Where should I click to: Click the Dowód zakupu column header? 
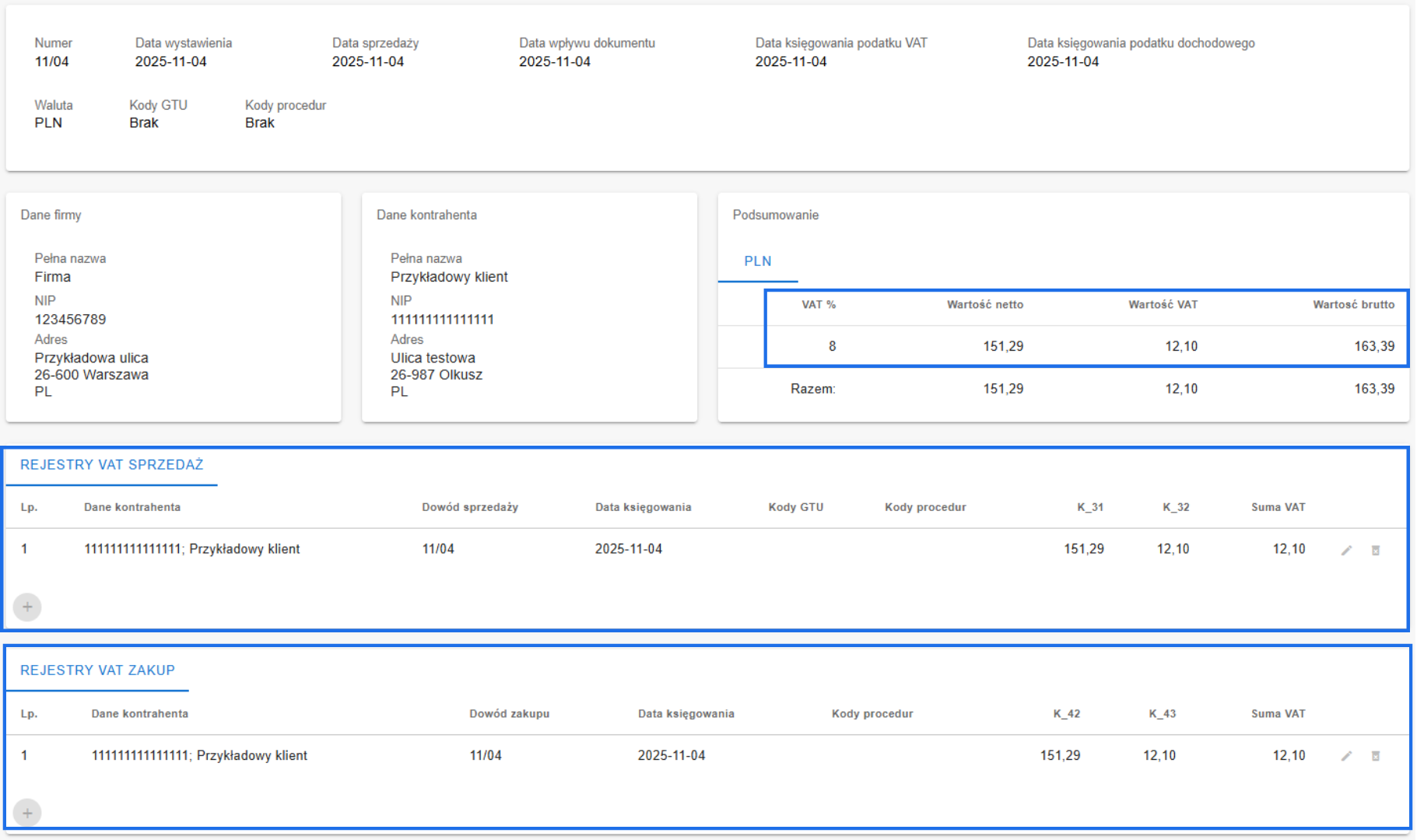509,714
